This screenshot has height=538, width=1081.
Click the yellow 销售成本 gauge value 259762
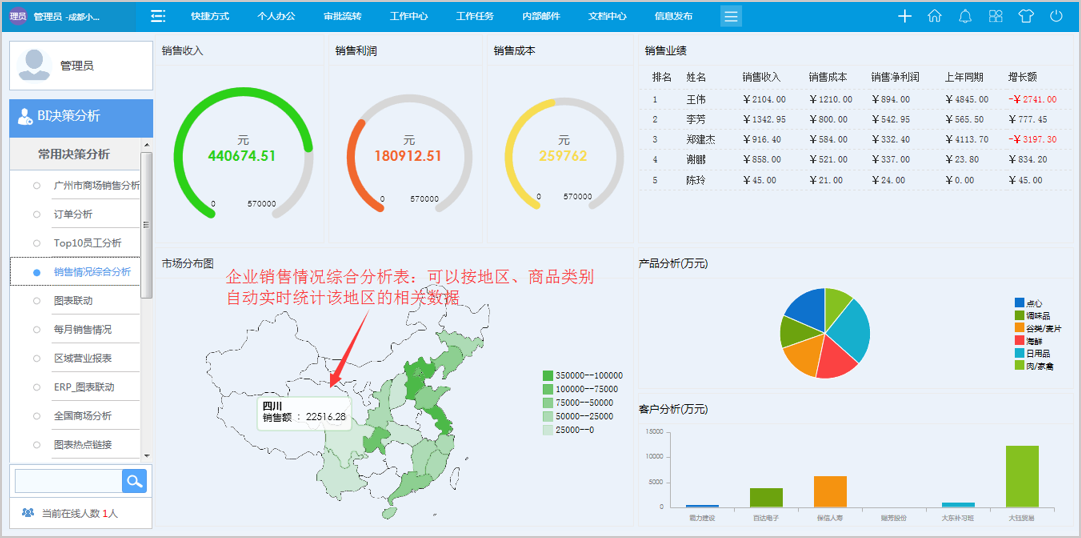[x=563, y=156]
